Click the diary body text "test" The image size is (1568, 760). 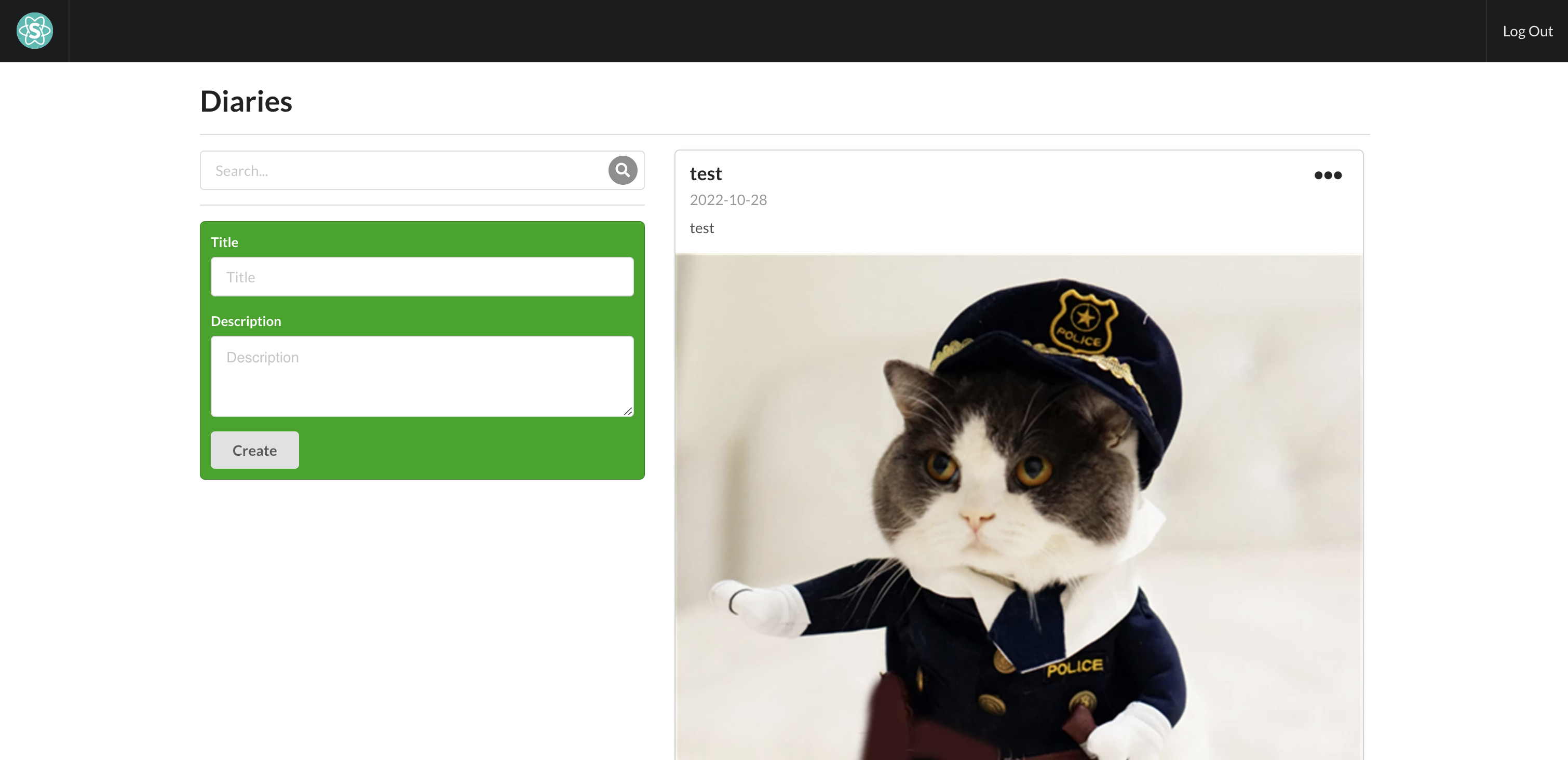701,228
